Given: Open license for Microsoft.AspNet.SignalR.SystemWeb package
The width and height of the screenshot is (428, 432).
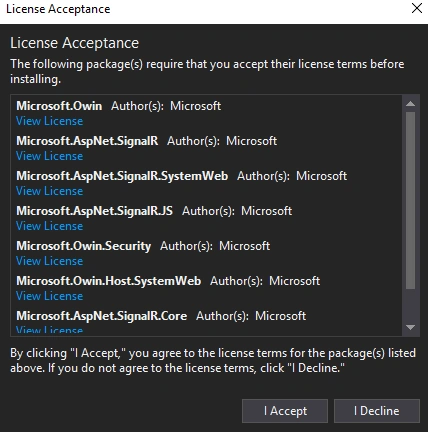Looking at the screenshot, I should point(49,191).
